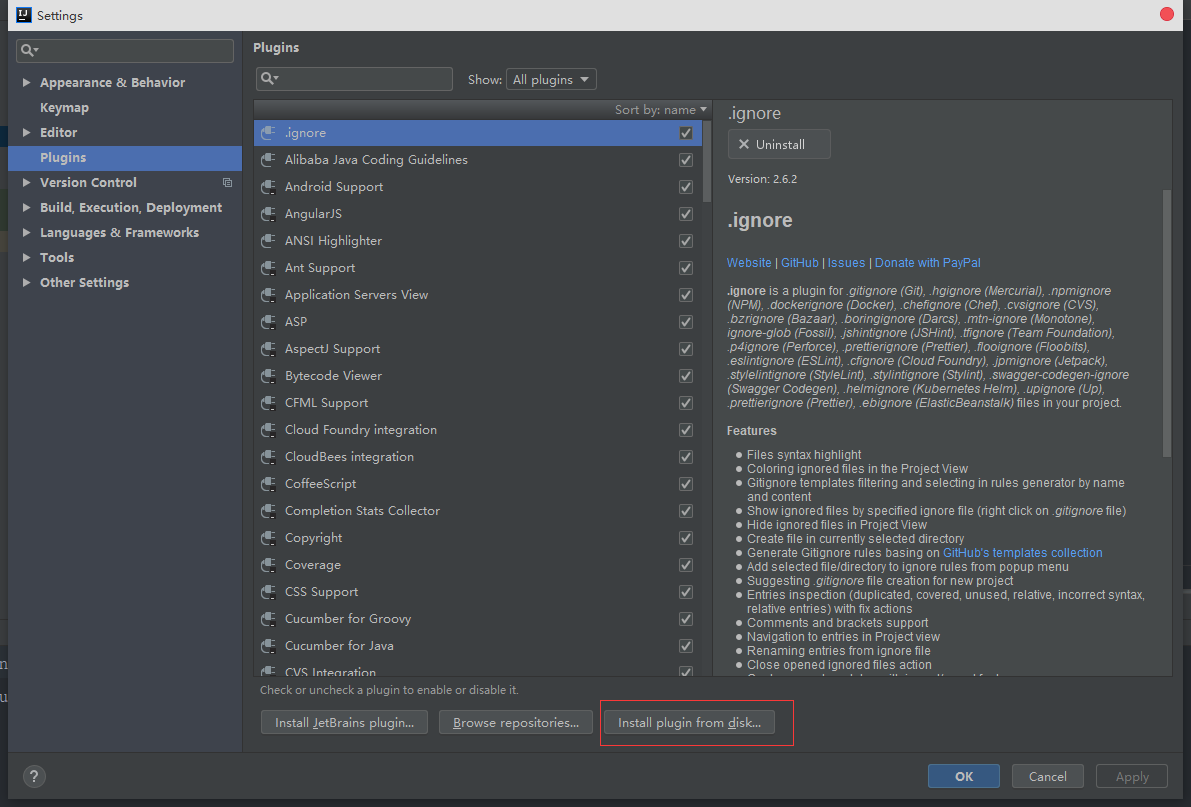Screen dimensions: 1191x807
Task: Click the AngularJS plugin icon
Action: [x=268, y=214]
